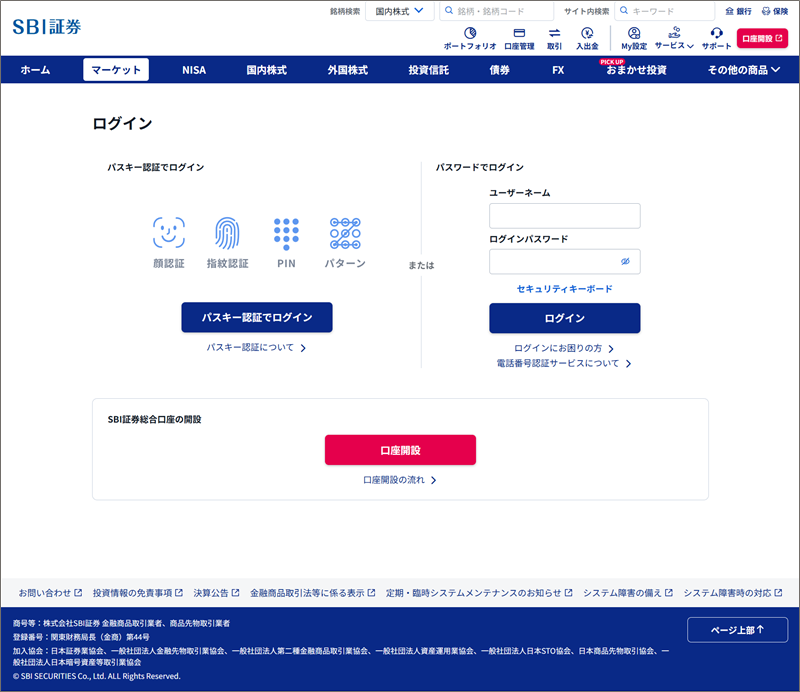Open 投資情報の免責事項 footer link
This screenshot has height=692, width=800.
pos(138,593)
